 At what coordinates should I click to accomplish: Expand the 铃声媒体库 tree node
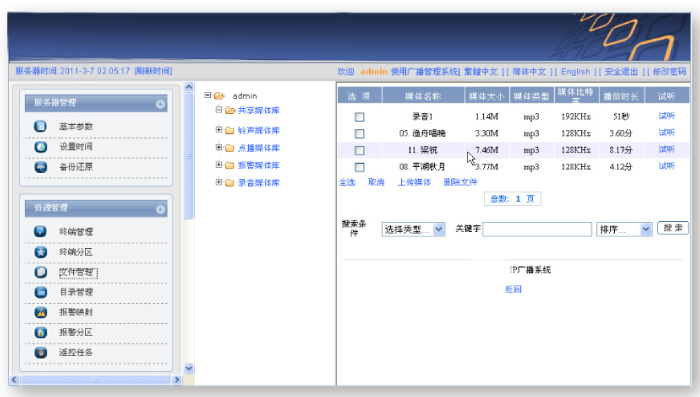point(219,130)
